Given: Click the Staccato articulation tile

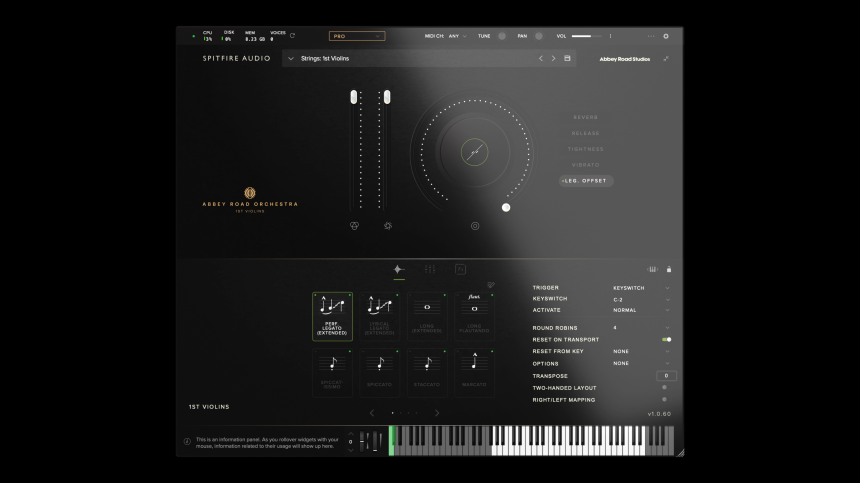Looking at the screenshot, I should 427,372.
